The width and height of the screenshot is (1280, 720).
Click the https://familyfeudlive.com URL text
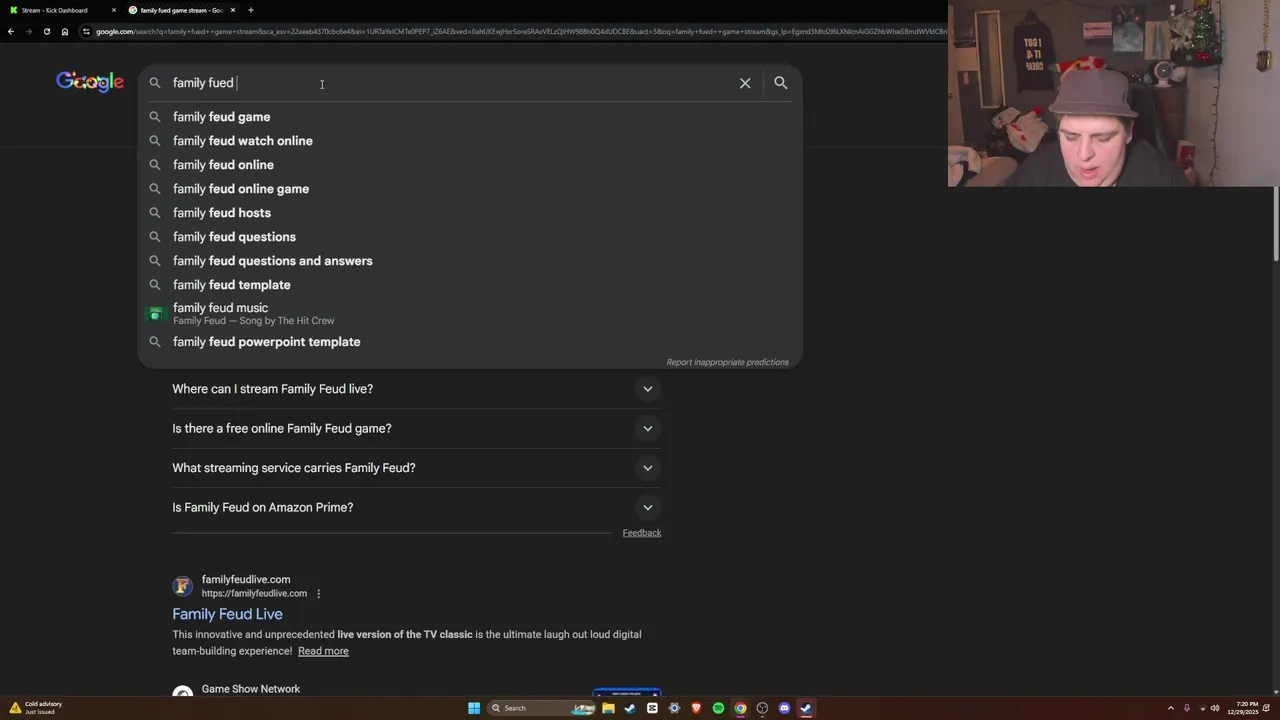click(x=254, y=594)
